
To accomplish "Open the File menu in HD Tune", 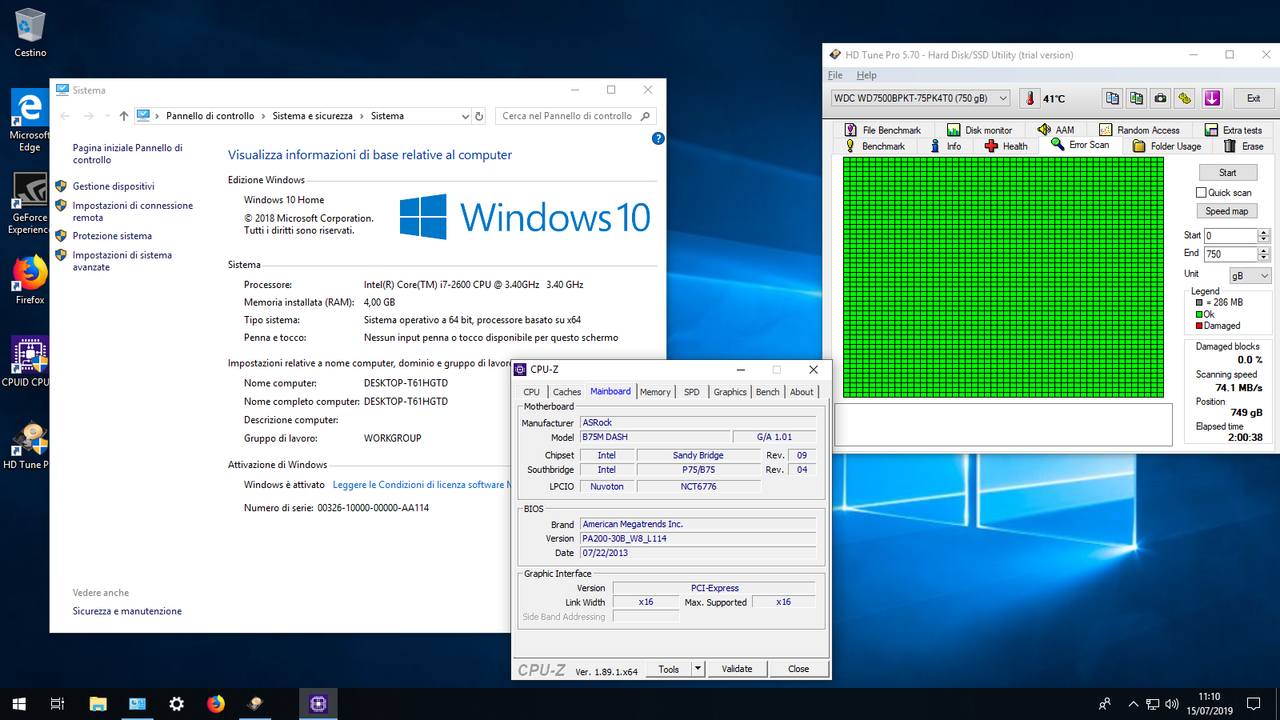I will (x=835, y=75).
